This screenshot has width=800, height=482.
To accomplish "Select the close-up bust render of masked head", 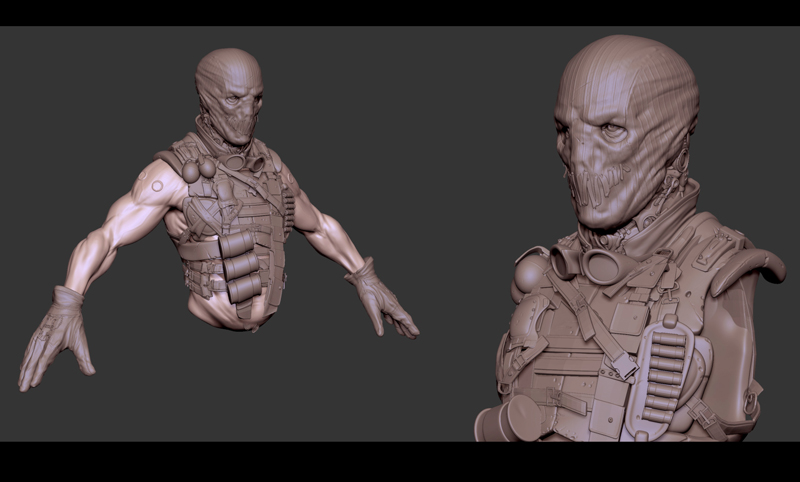I will (630, 238).
